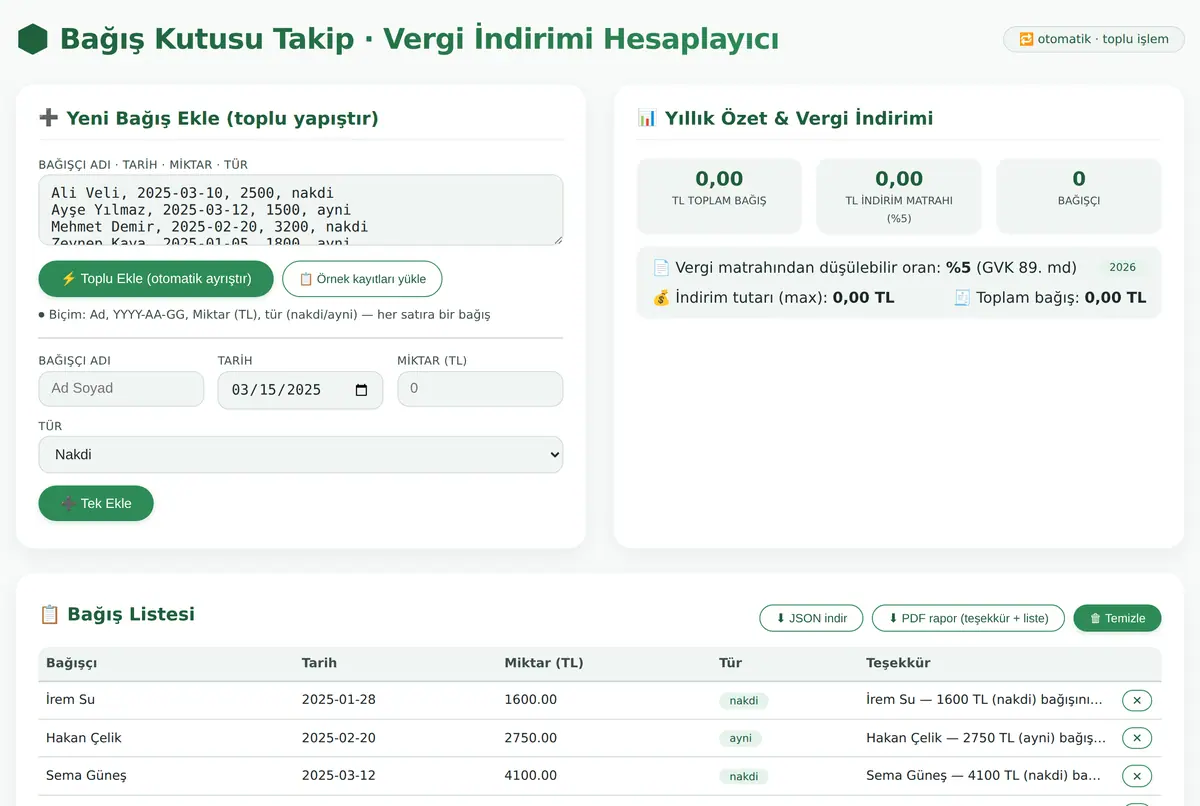This screenshot has height=806, width=1200.
Task: Focus the Bağışçı Adı input field
Action: click(x=121, y=389)
